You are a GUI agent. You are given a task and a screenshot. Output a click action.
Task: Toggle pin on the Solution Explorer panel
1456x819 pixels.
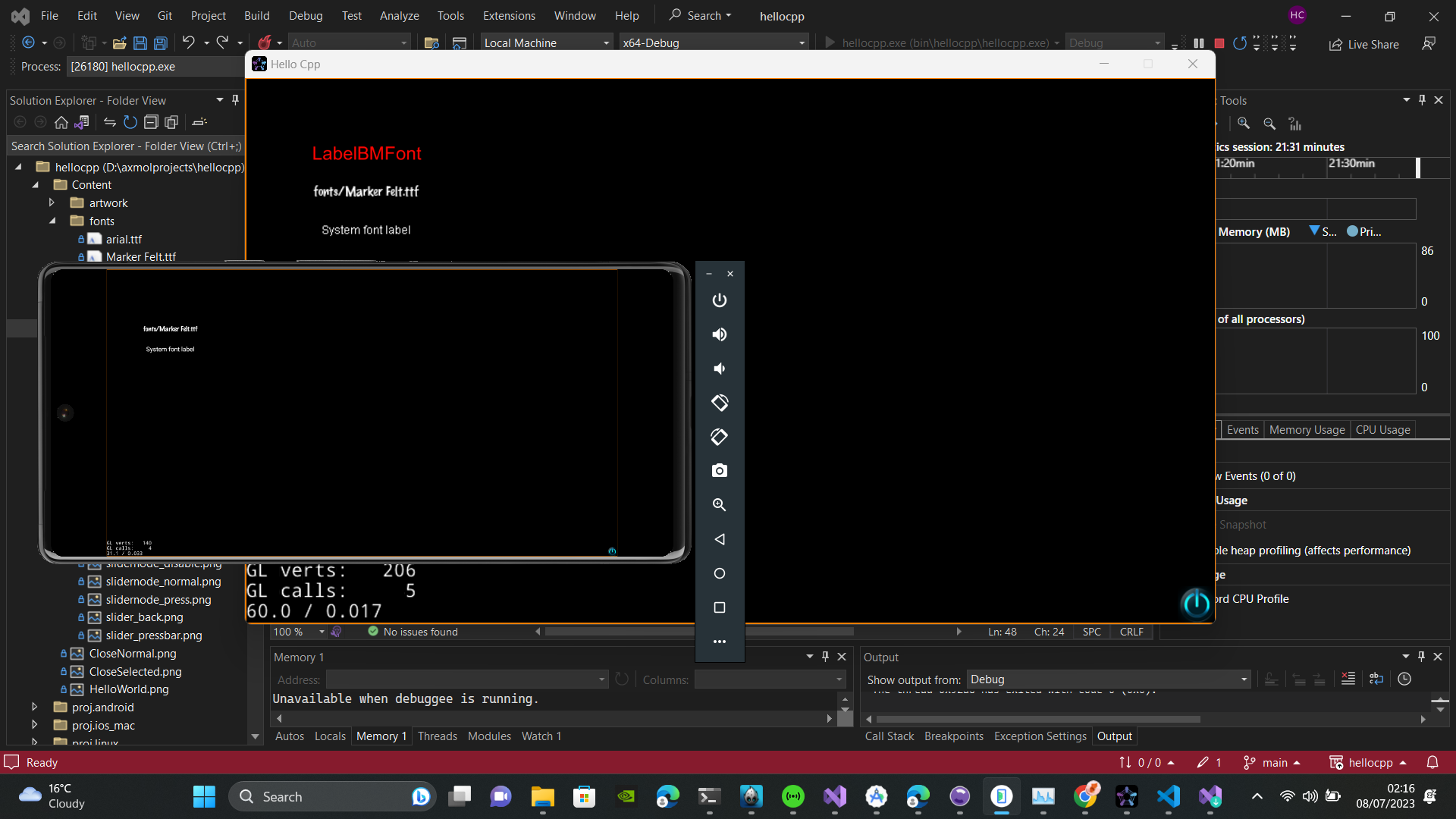point(235,99)
